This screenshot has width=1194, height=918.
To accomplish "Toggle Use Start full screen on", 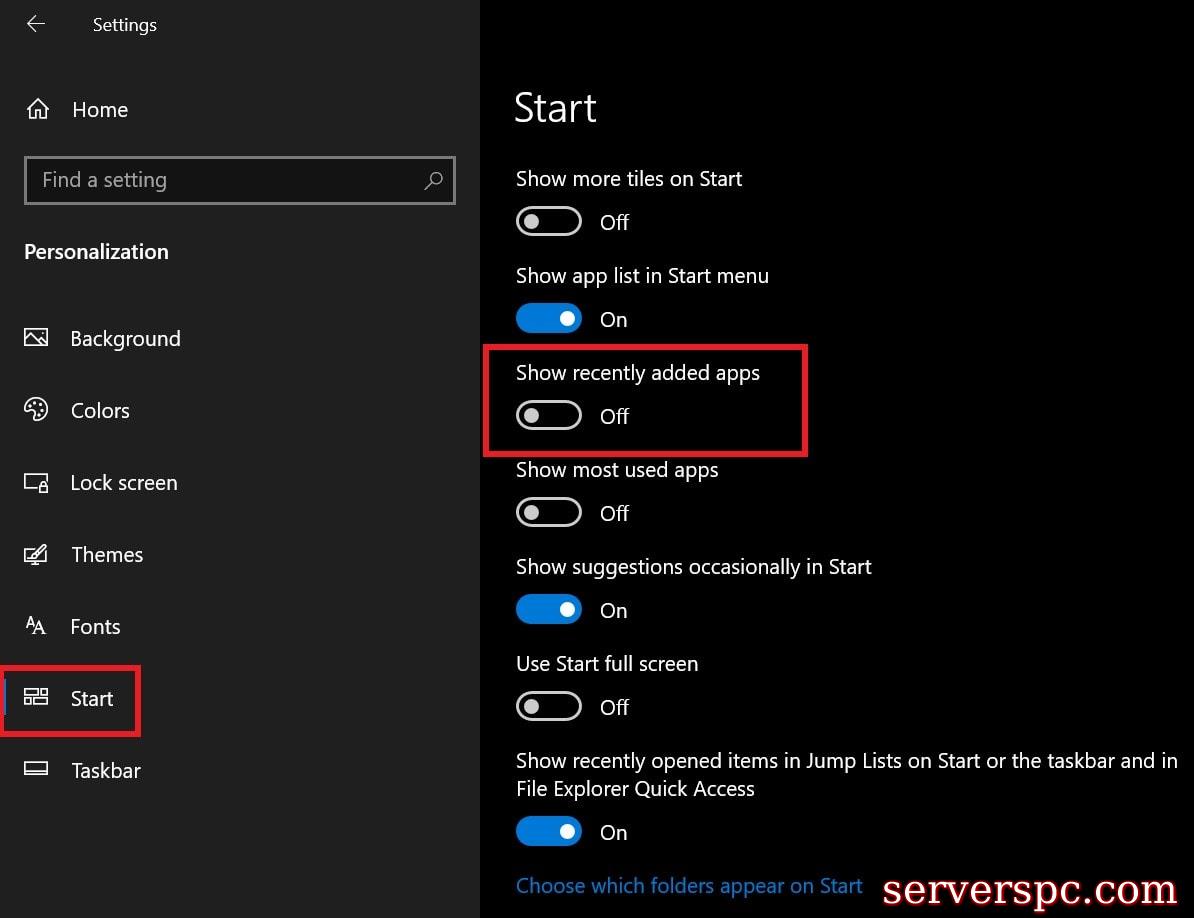I will tap(548, 707).
